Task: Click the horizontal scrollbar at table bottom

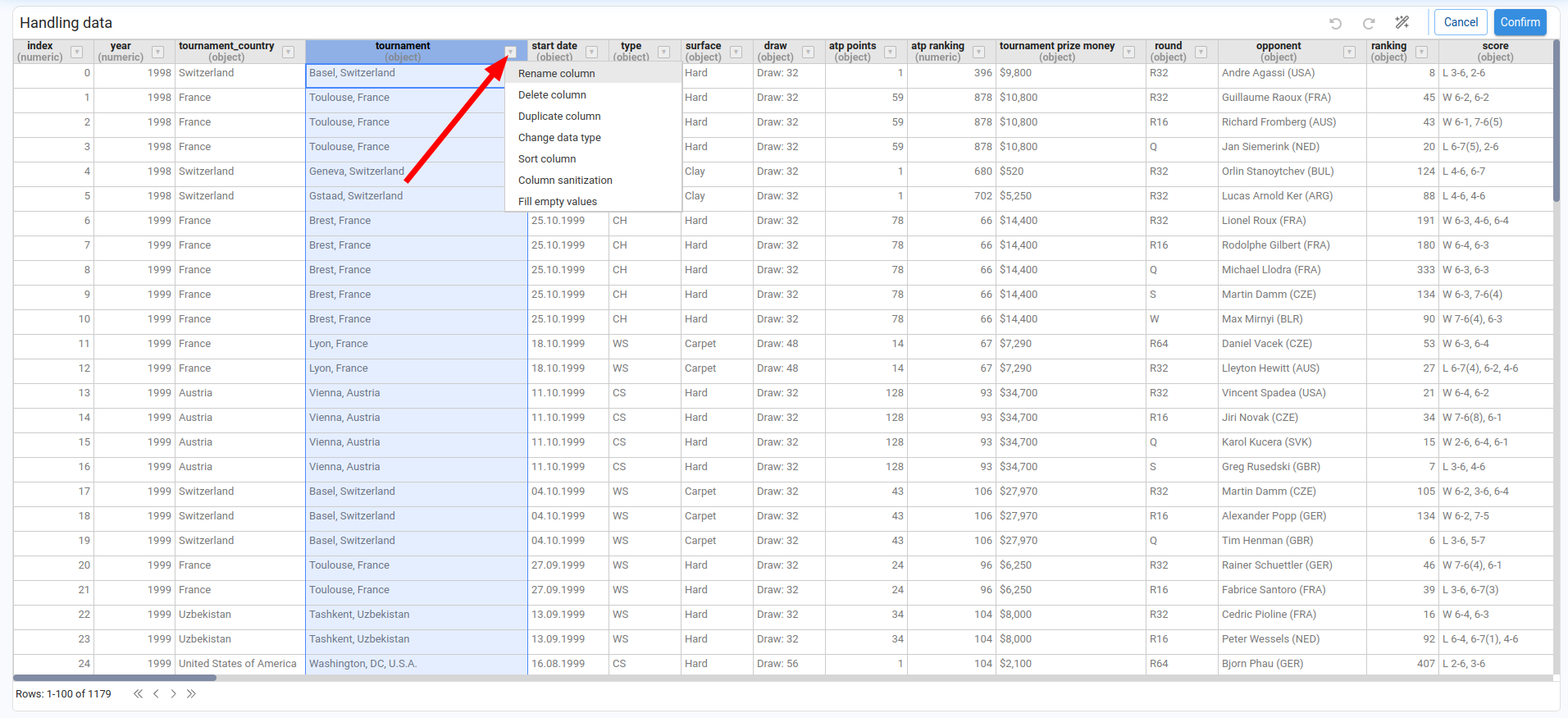Action: 115,678
